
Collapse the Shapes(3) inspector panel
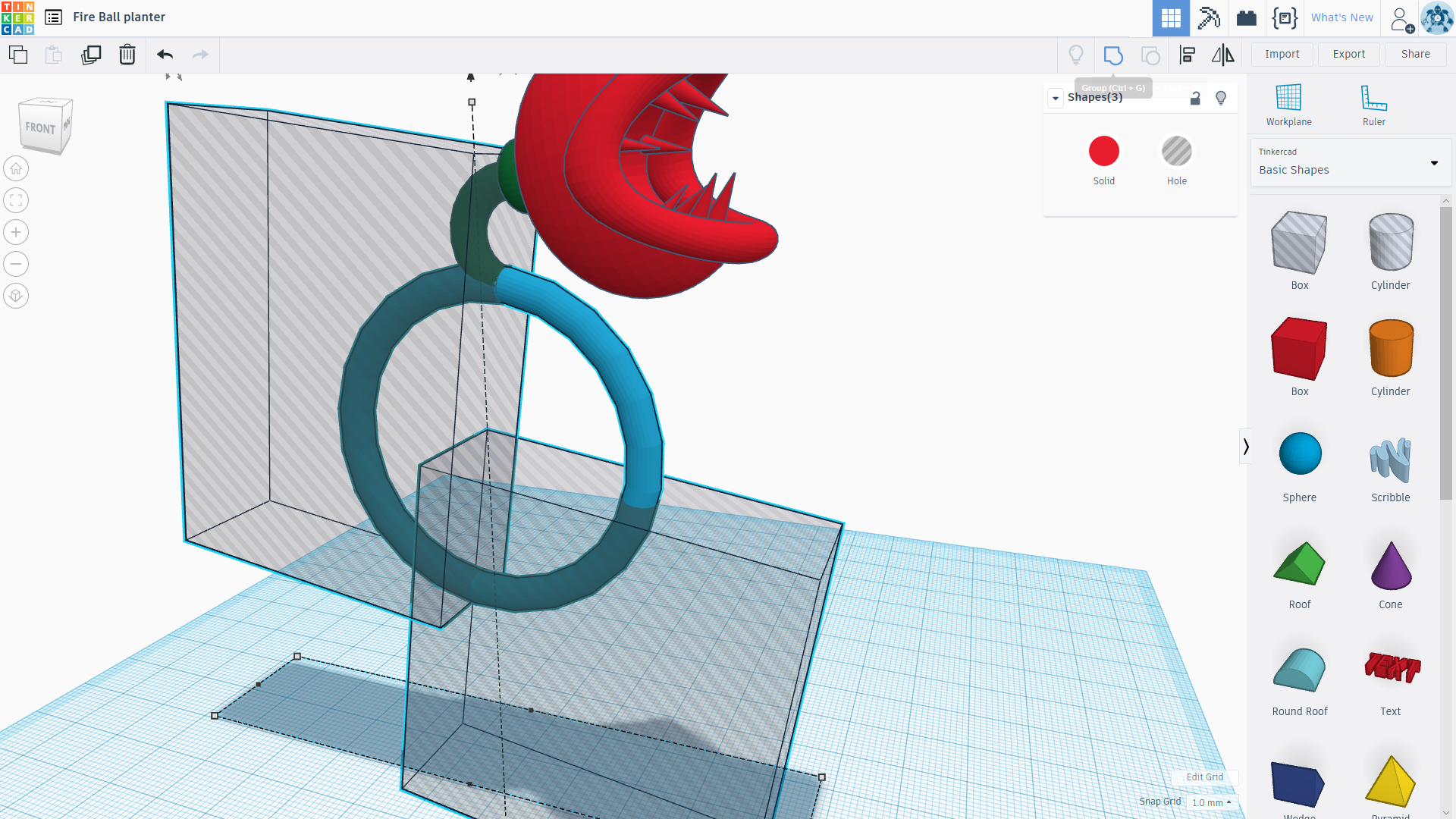[x=1056, y=98]
